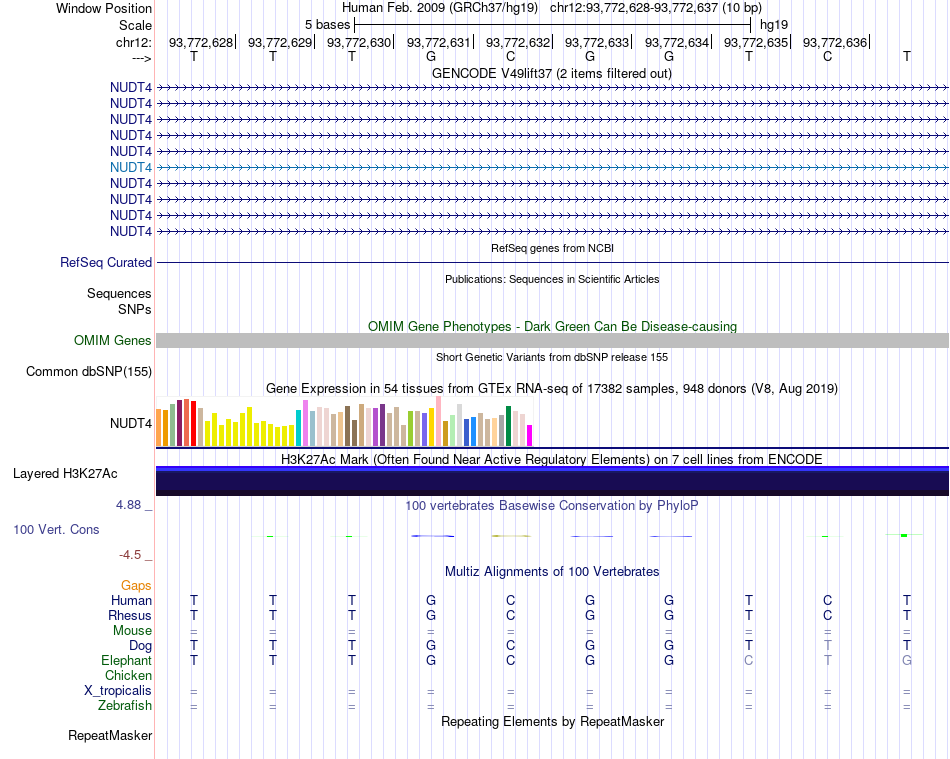The height and width of the screenshot is (759, 950).
Task: Click coordinate label 93,772,636
Action: [834, 42]
